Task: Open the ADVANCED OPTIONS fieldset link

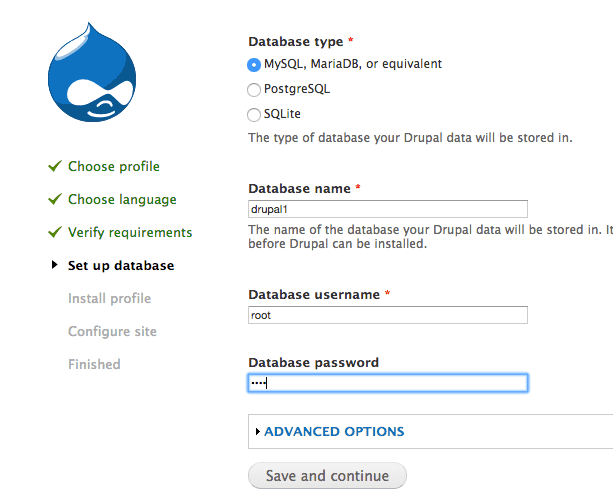Action: [x=334, y=431]
